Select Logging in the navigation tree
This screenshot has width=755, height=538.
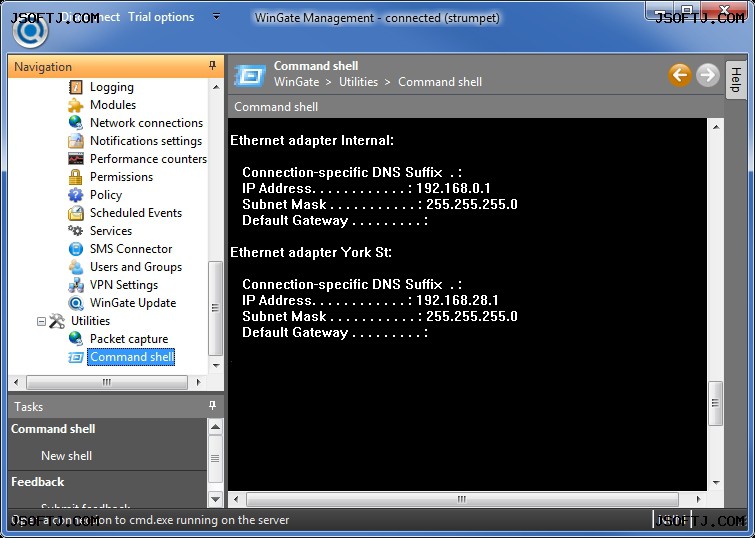pyautogui.click(x=112, y=87)
